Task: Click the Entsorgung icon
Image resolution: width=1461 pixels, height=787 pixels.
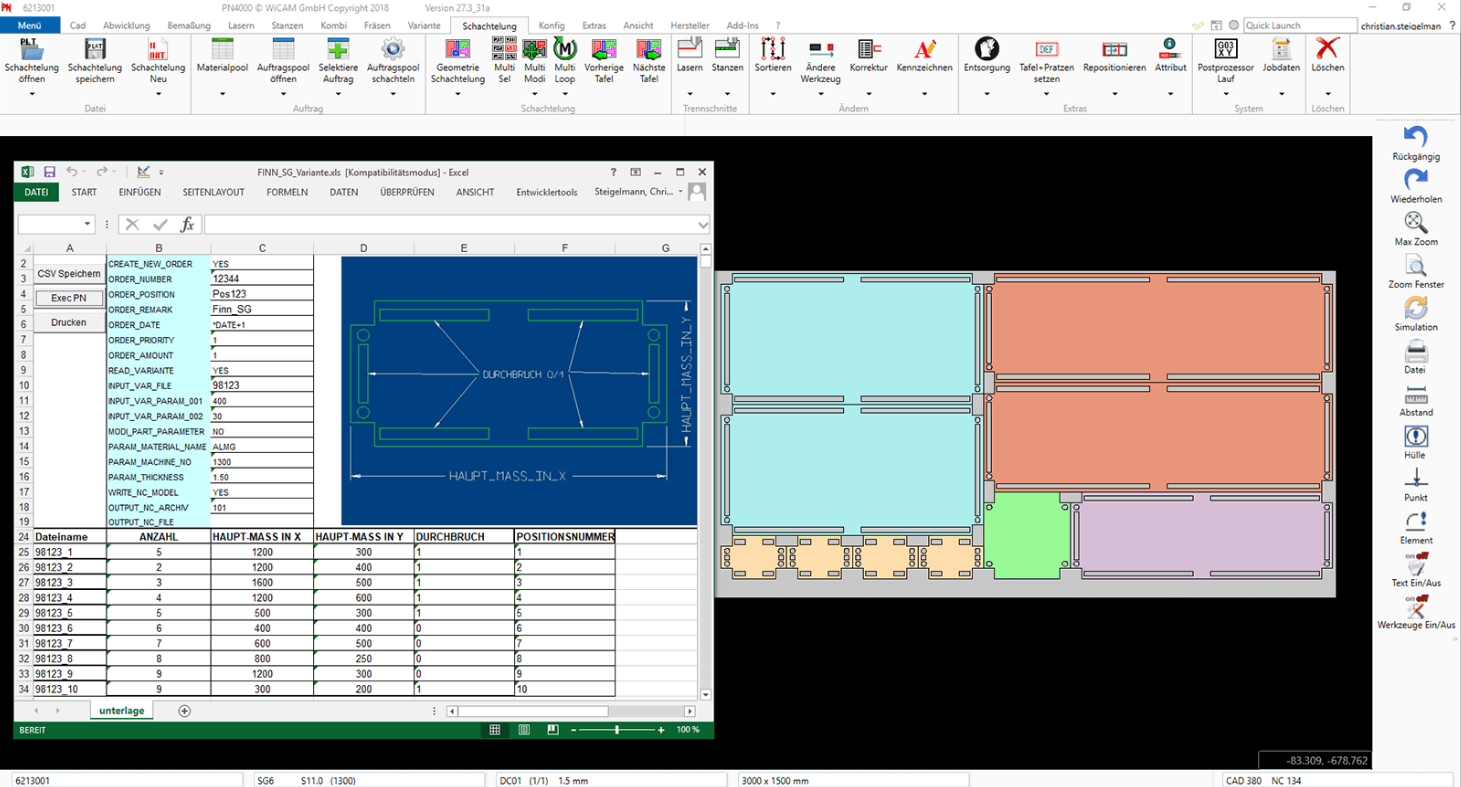Action: pyautogui.click(x=987, y=48)
